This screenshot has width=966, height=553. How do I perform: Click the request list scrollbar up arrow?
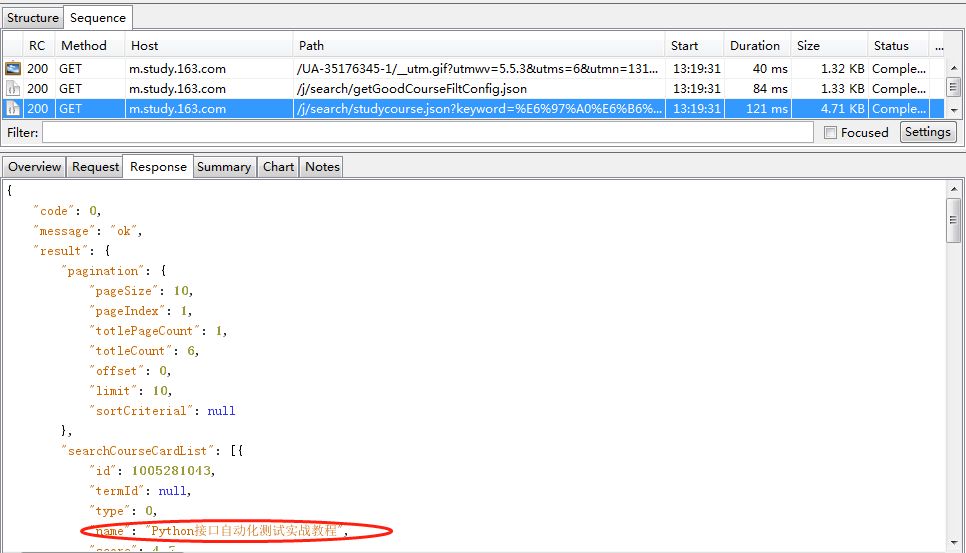(x=954, y=68)
